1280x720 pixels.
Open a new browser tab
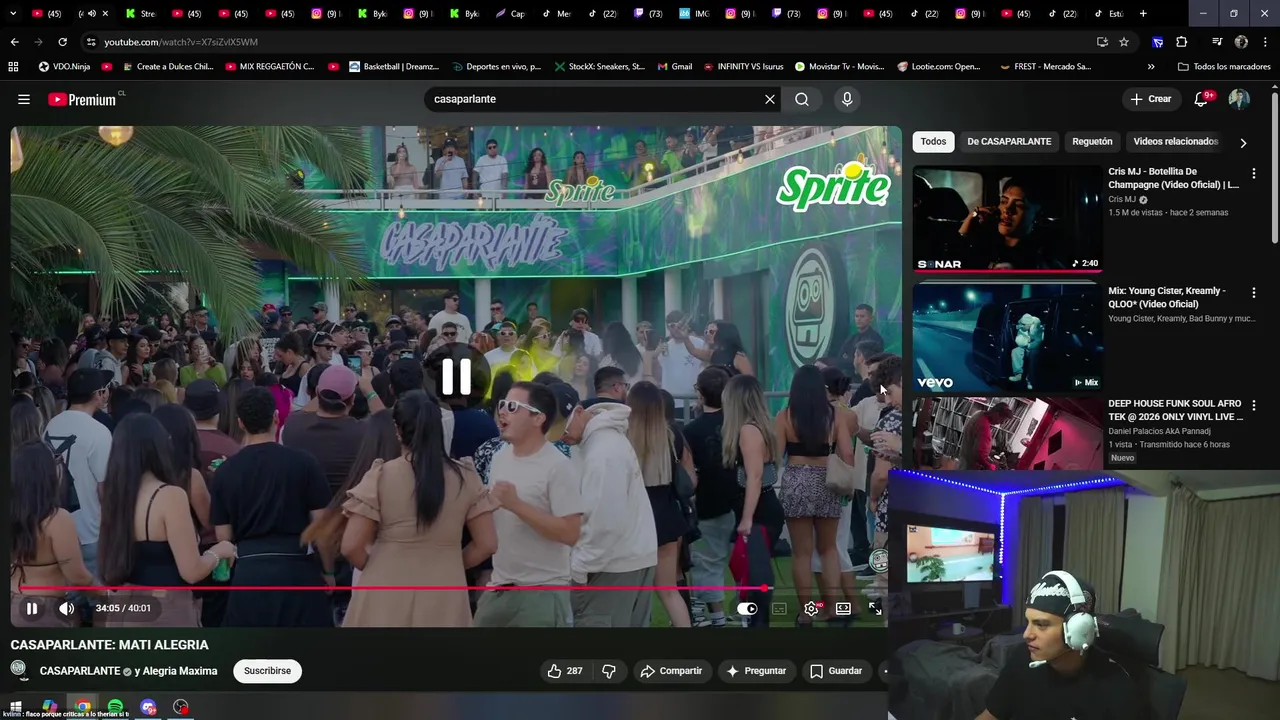click(1143, 14)
